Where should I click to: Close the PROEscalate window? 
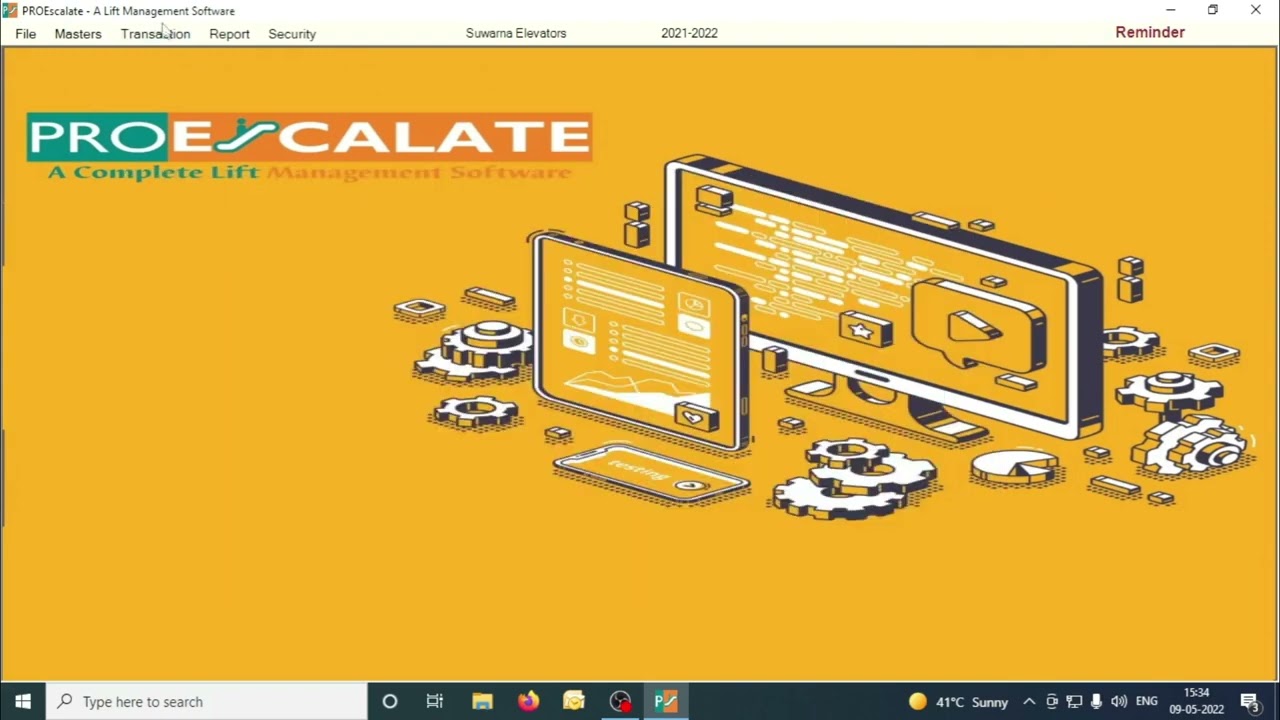click(x=1255, y=11)
